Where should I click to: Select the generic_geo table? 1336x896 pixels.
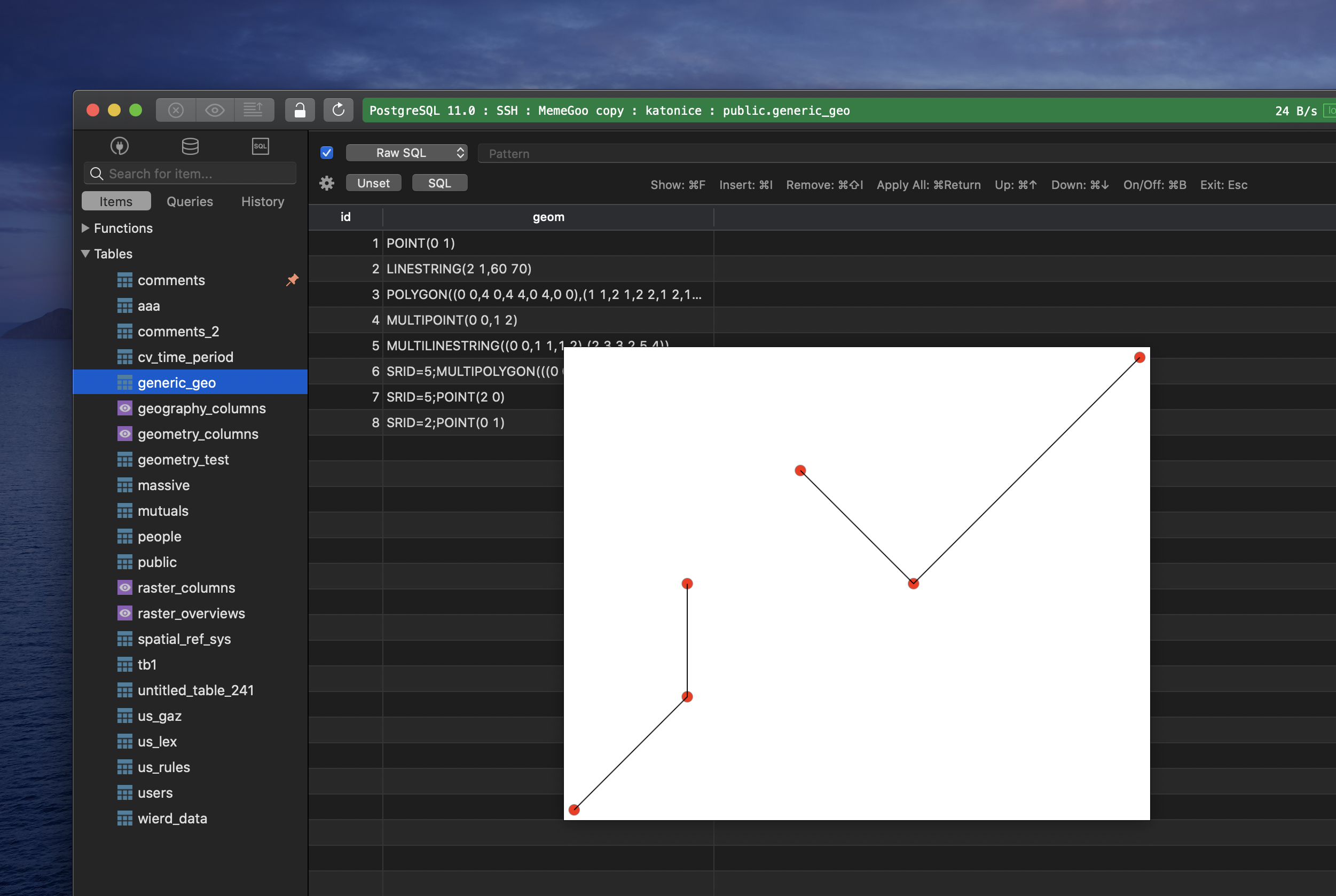tap(177, 382)
